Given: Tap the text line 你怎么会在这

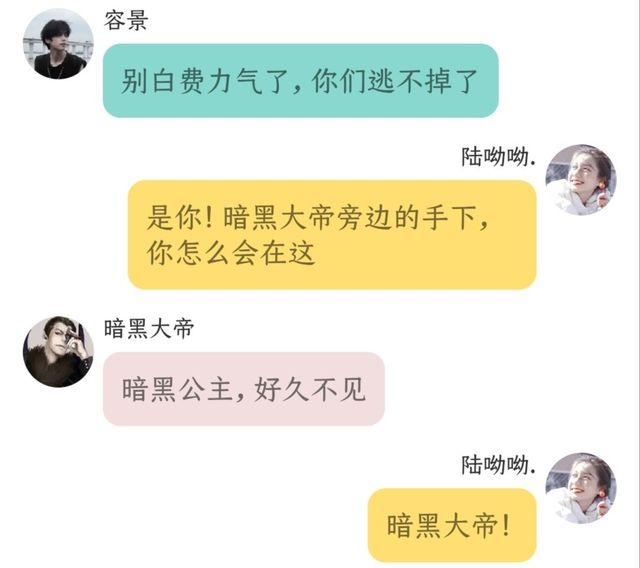Looking at the screenshot, I should [231, 253].
